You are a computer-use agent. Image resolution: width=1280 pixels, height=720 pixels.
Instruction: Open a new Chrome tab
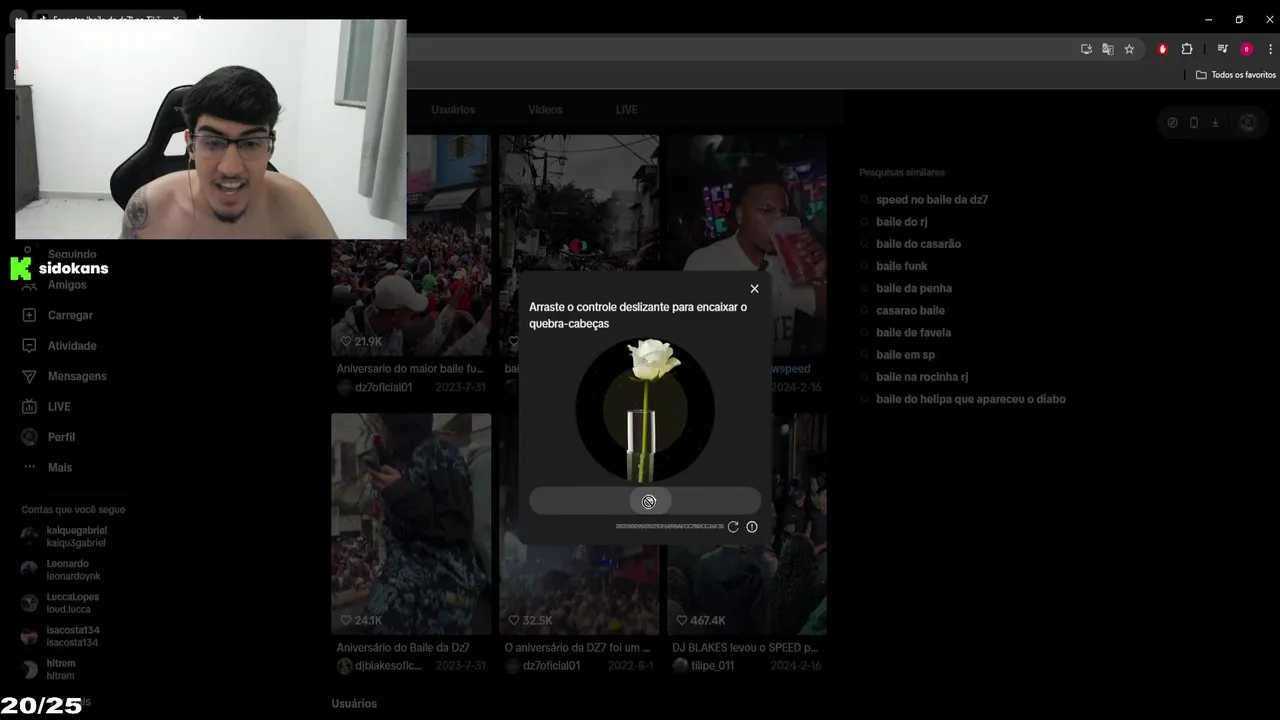click(x=200, y=19)
